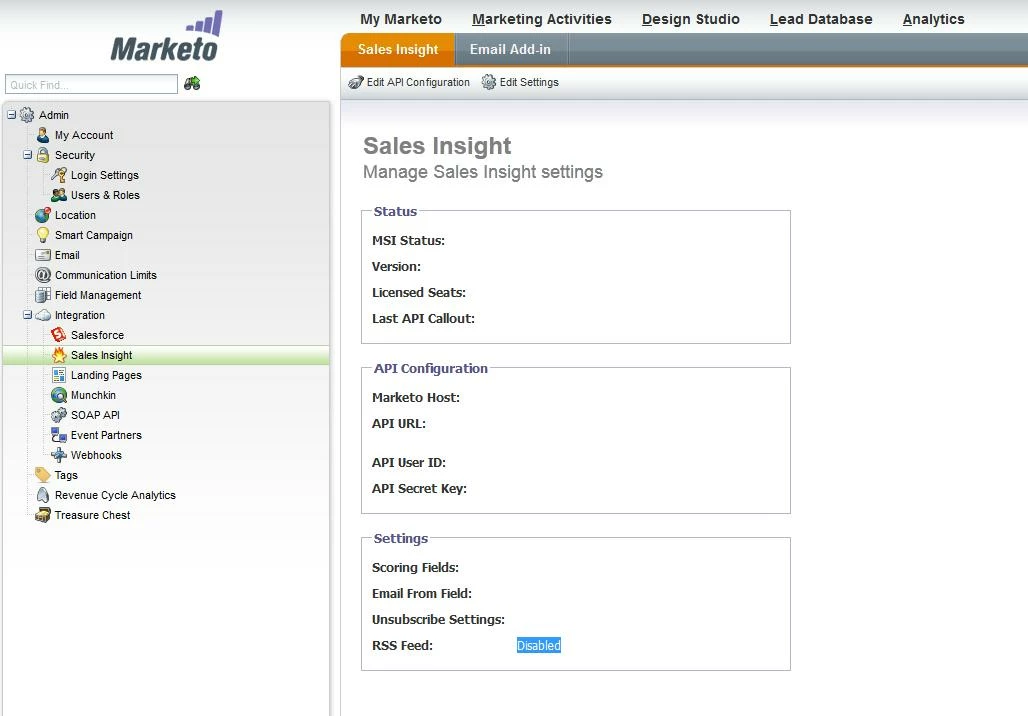Click the highlighted Disabled RSS Feed value
Image resolution: width=1028 pixels, height=716 pixels.
click(x=539, y=646)
